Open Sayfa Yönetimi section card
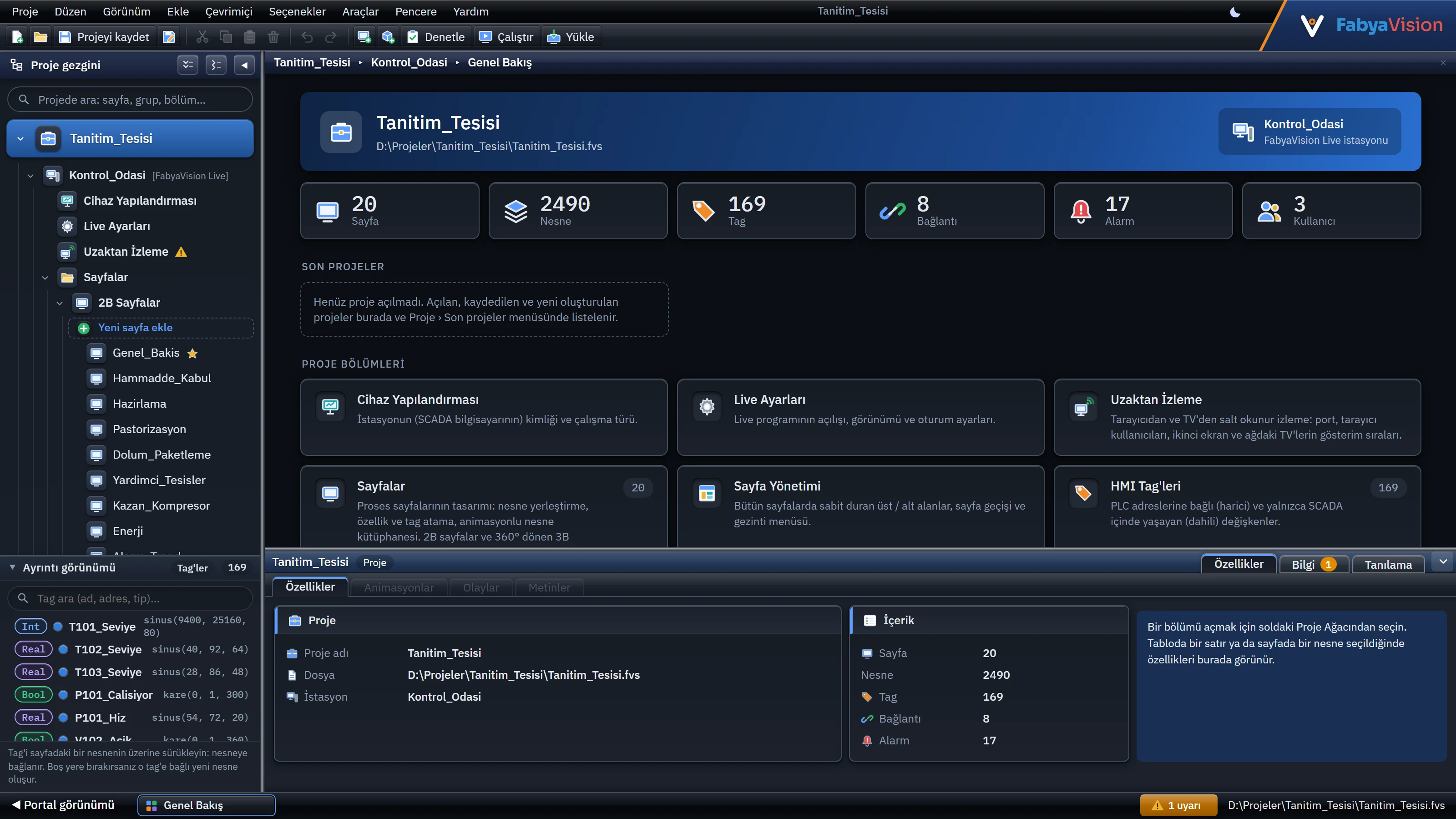The image size is (1456, 819). click(860, 506)
